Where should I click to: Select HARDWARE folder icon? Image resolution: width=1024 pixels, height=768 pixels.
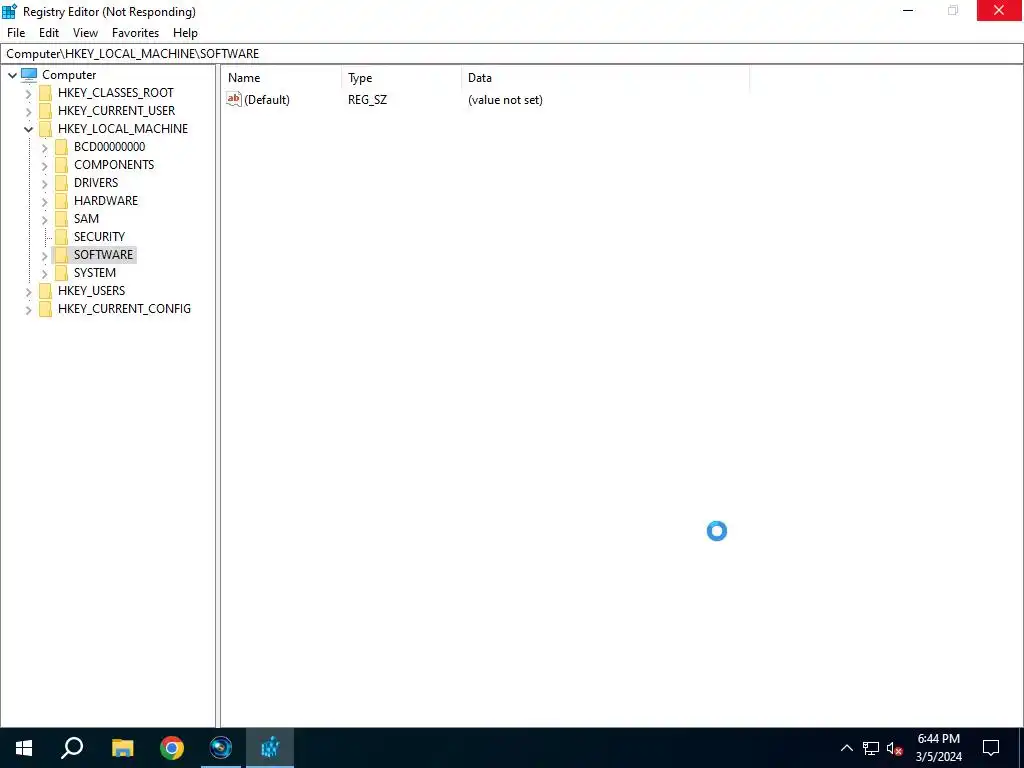61,200
